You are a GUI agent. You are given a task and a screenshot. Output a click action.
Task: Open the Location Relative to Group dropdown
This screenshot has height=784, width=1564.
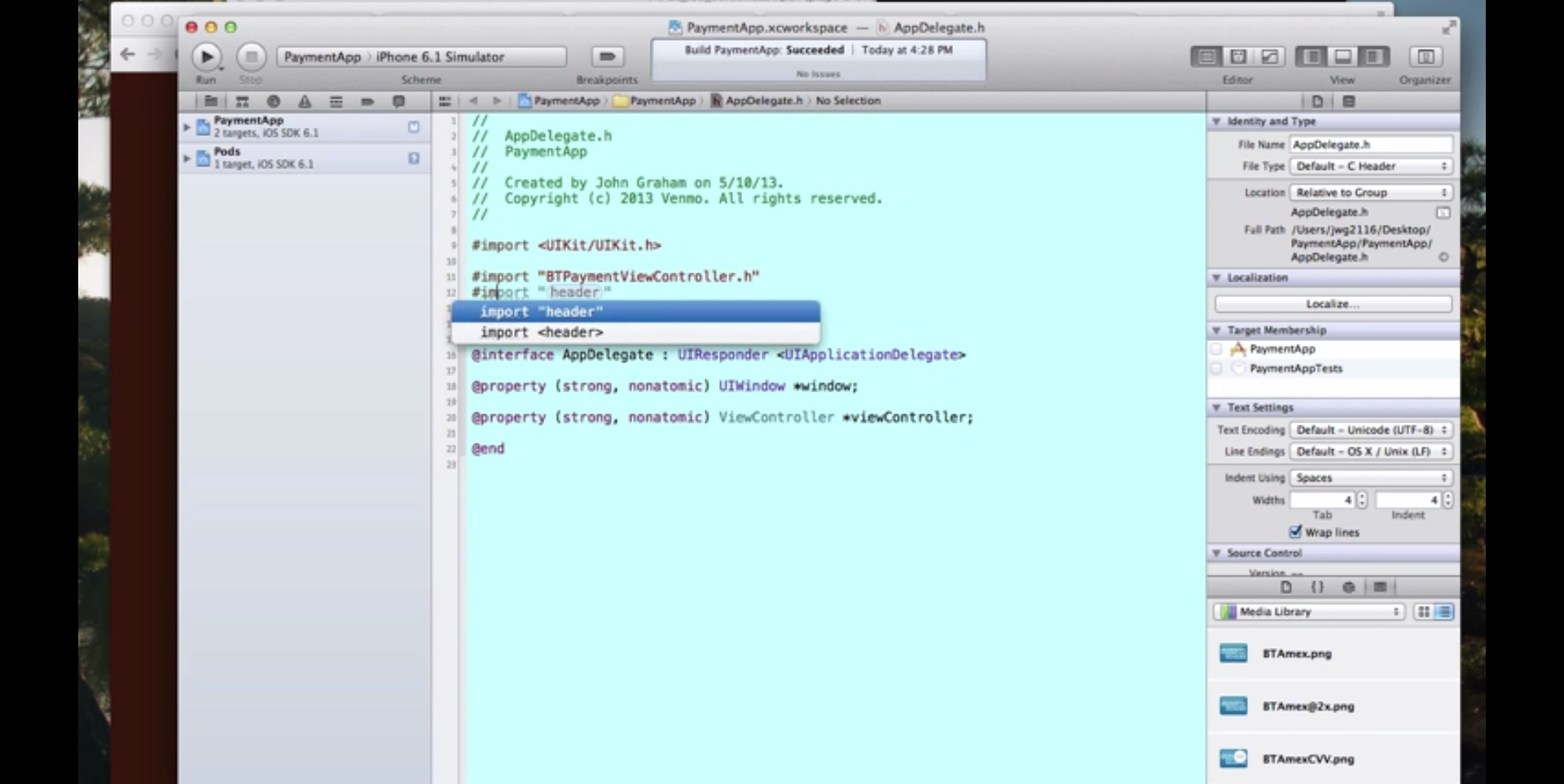[x=1371, y=192]
